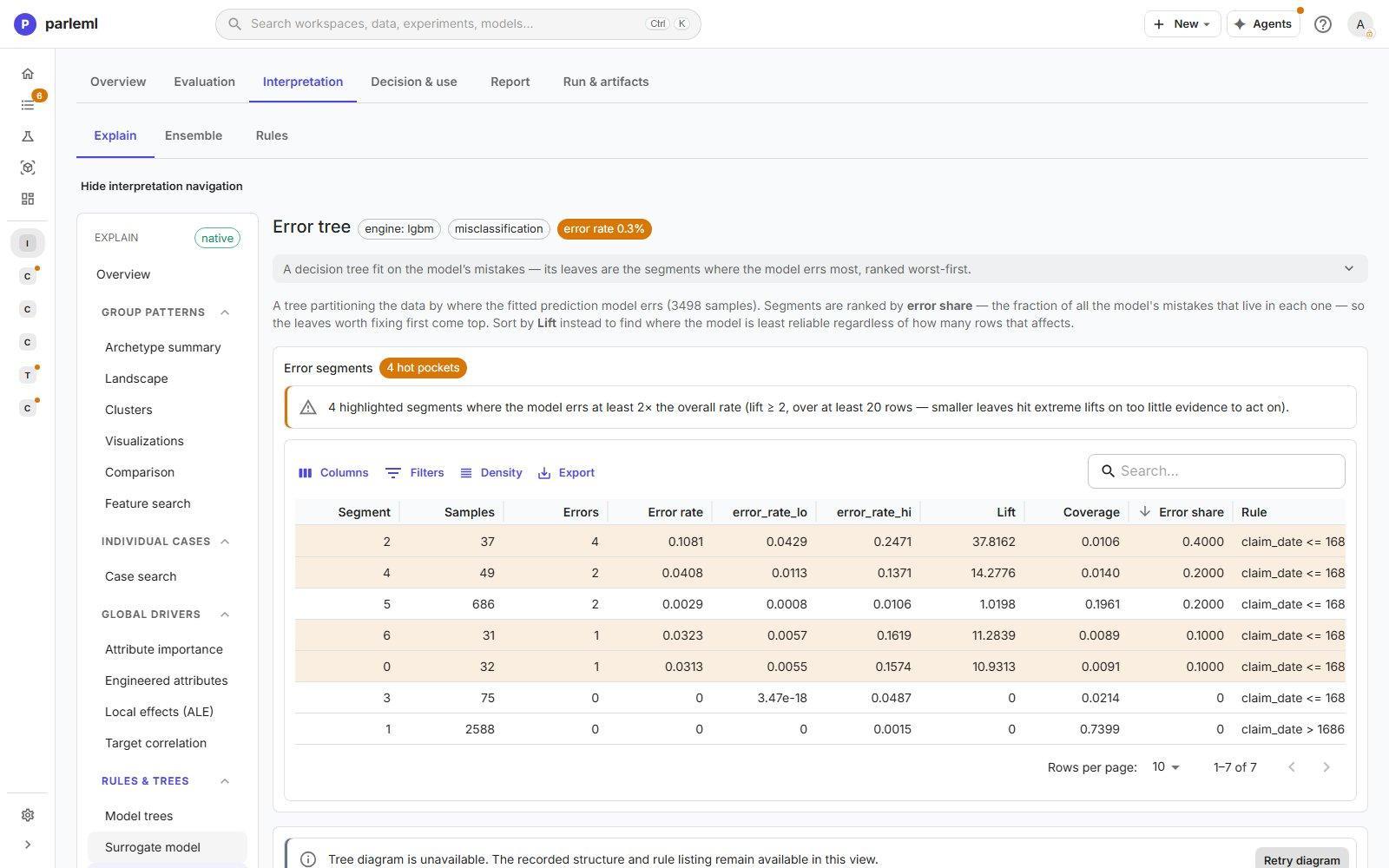Export the error segments table
The width and height of the screenshot is (1389, 868).
[566, 473]
